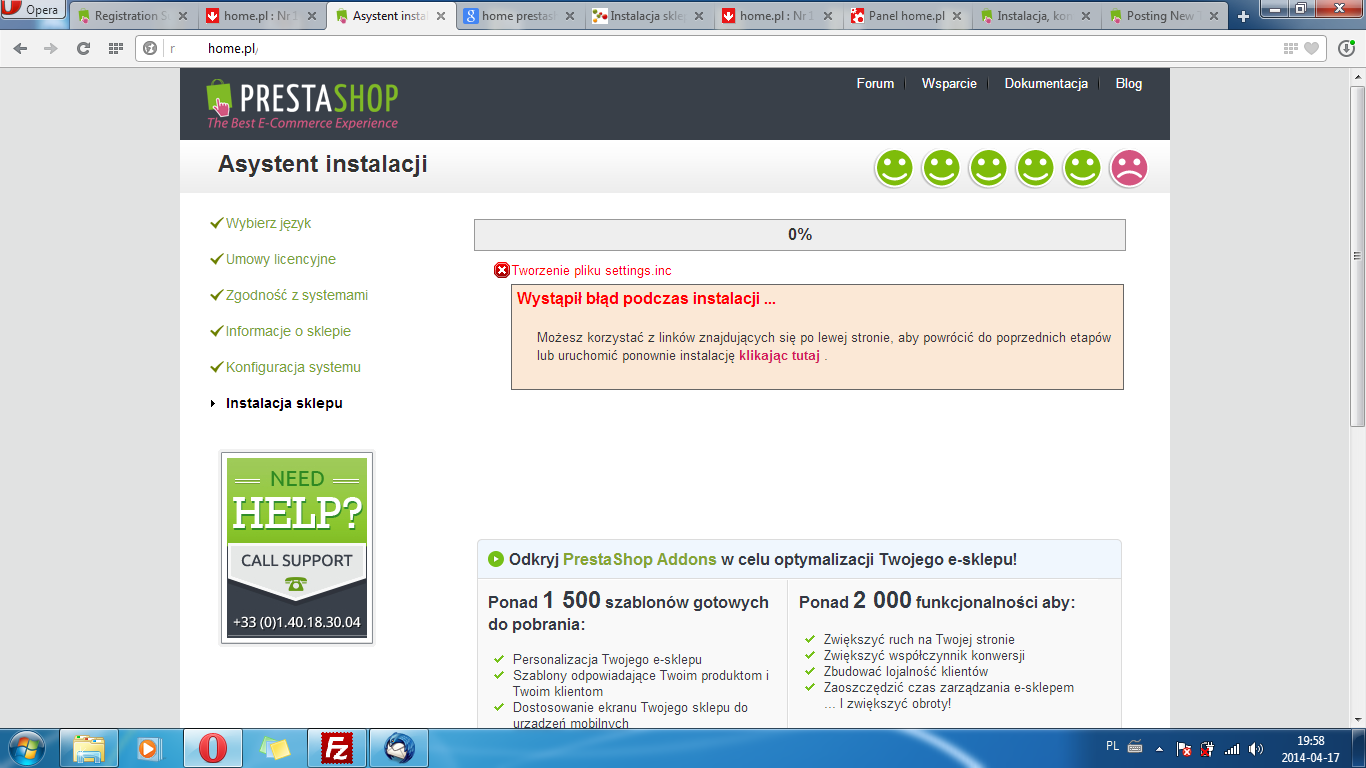
Task: Click the green play icon beside Odkryj
Action: (x=496, y=559)
